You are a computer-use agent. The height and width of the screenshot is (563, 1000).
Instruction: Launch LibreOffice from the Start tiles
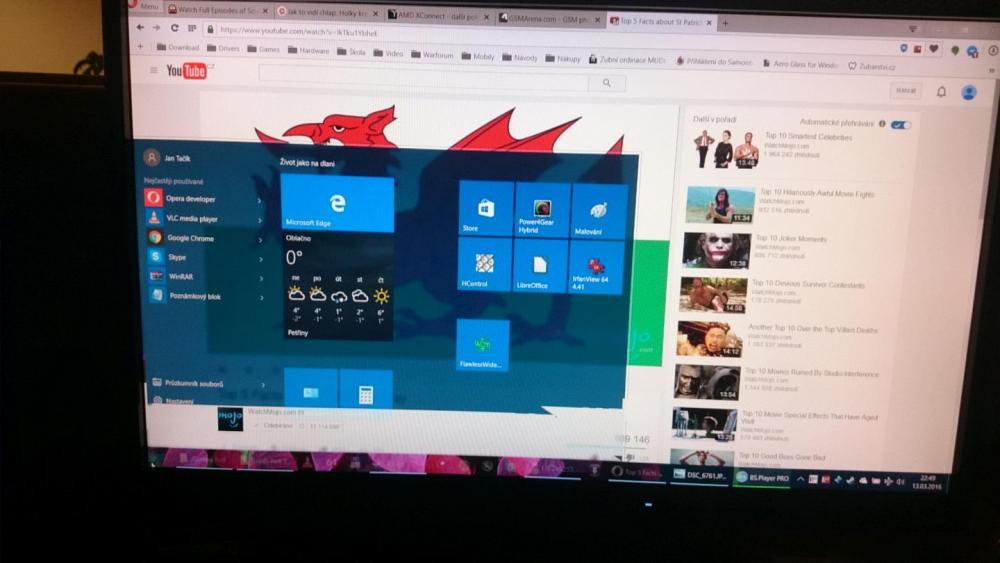click(540, 267)
